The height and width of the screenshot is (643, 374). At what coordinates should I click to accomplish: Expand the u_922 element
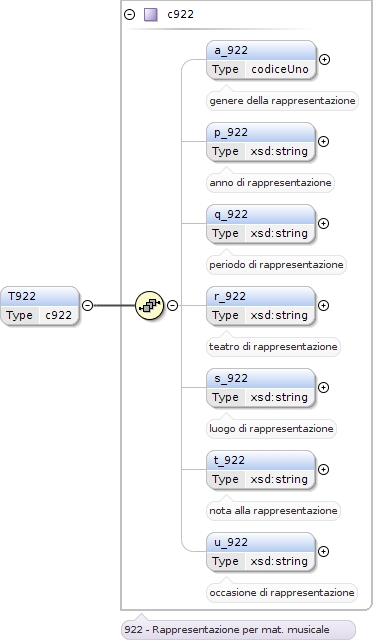pyautogui.click(x=324, y=552)
